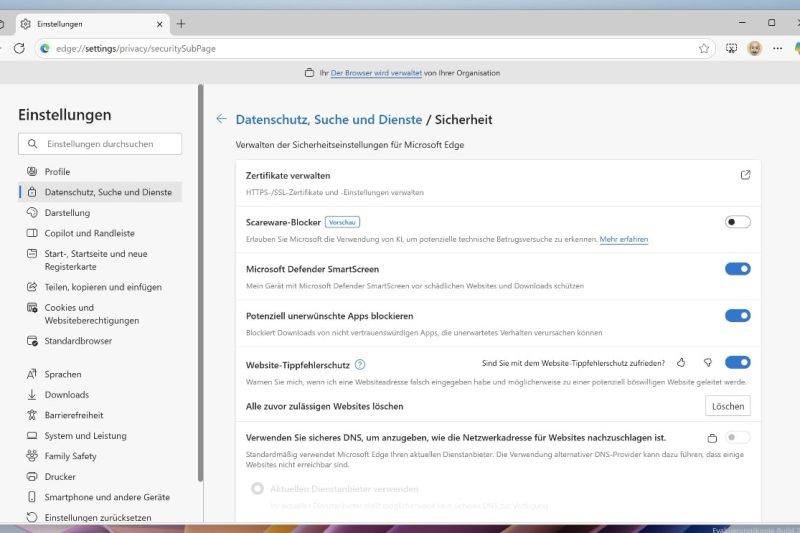The height and width of the screenshot is (533, 800).
Task: Click the Microsoft Defender SmartScreen label
Action: pyautogui.click(x=312, y=269)
